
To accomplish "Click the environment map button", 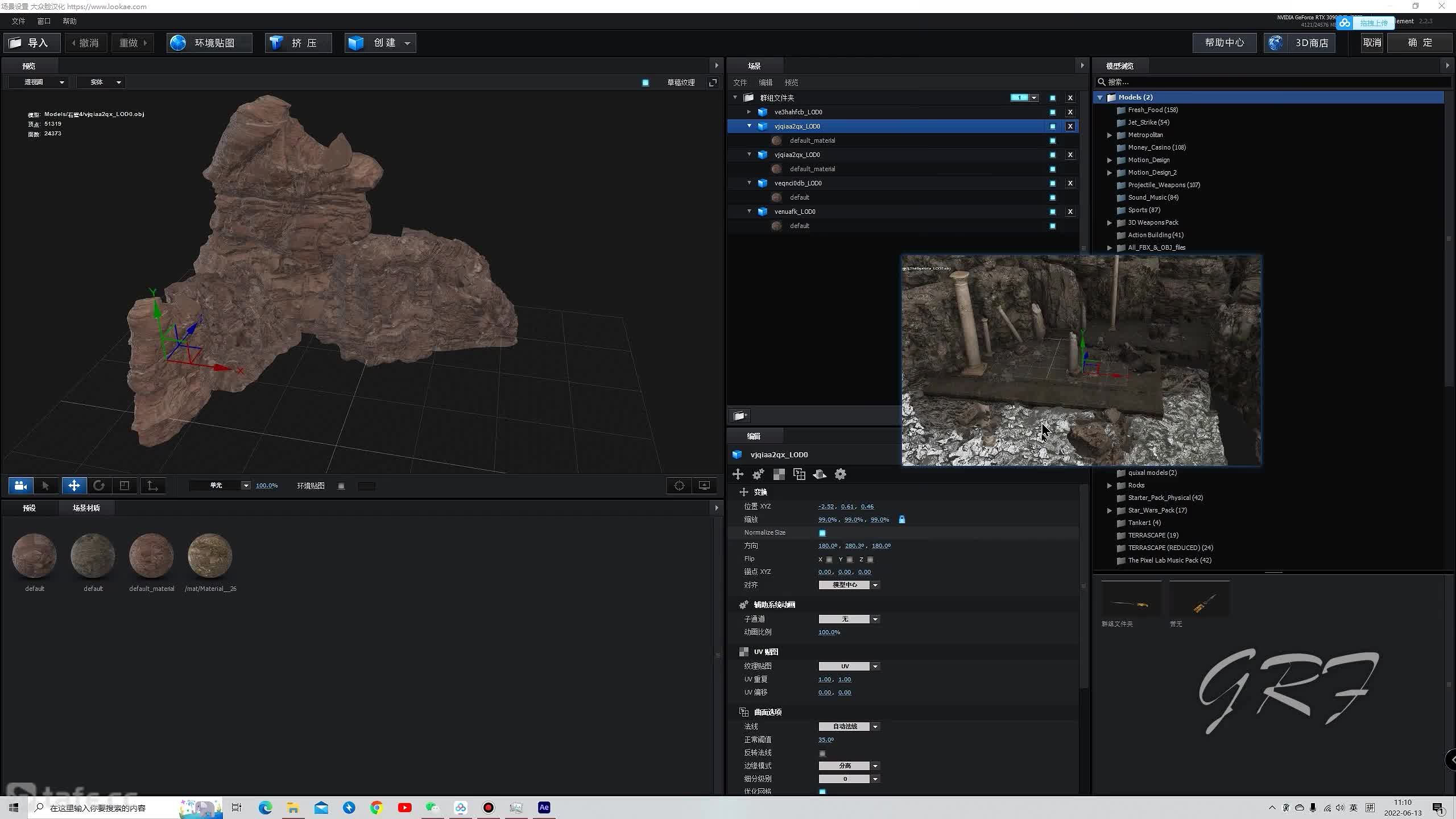I will point(209,43).
